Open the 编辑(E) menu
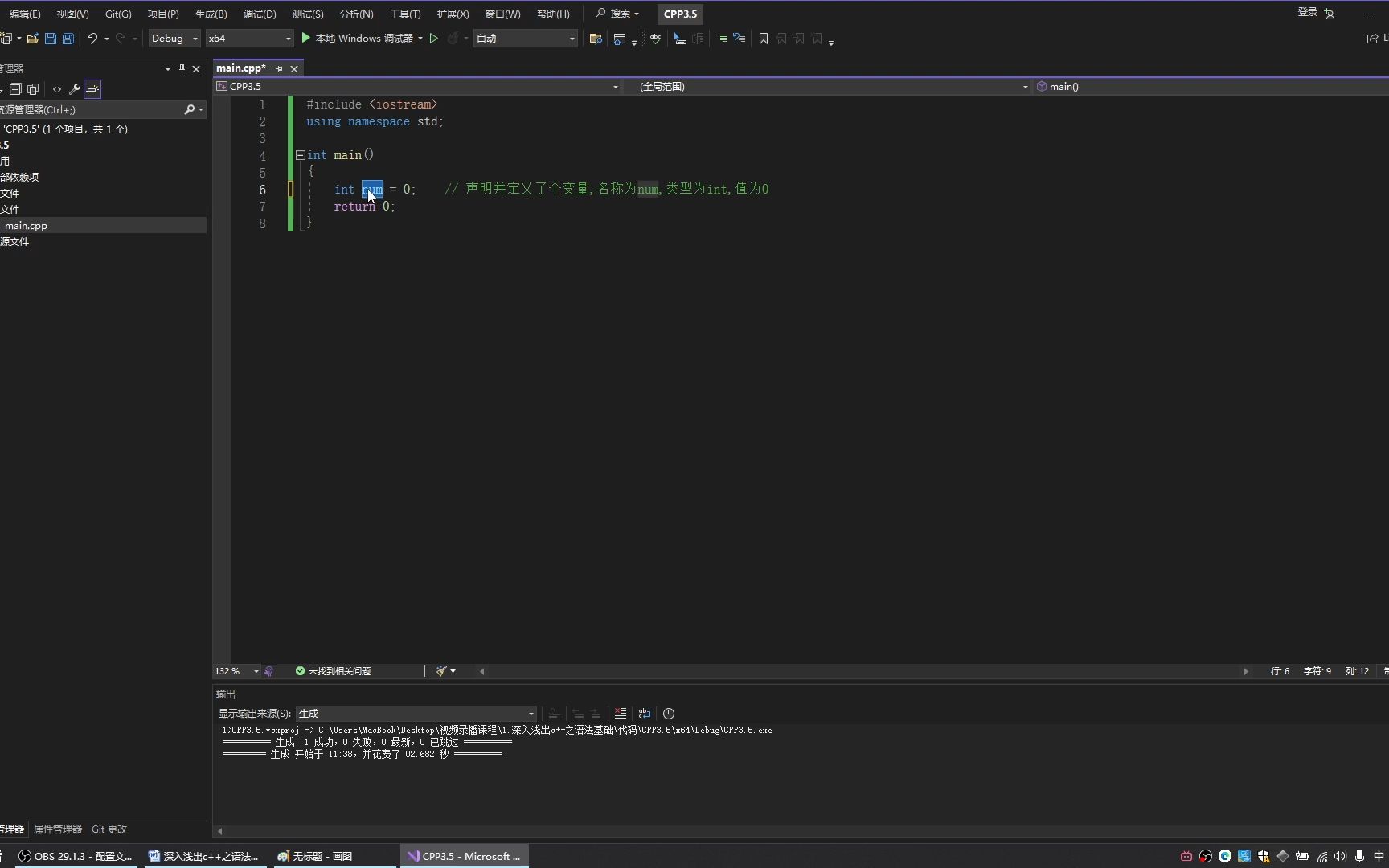The height and width of the screenshot is (868, 1389). 25,14
